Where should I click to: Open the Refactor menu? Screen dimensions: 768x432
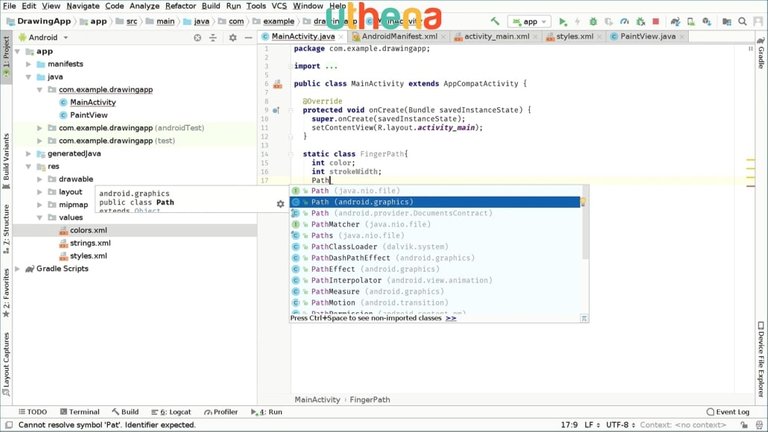[180, 5]
